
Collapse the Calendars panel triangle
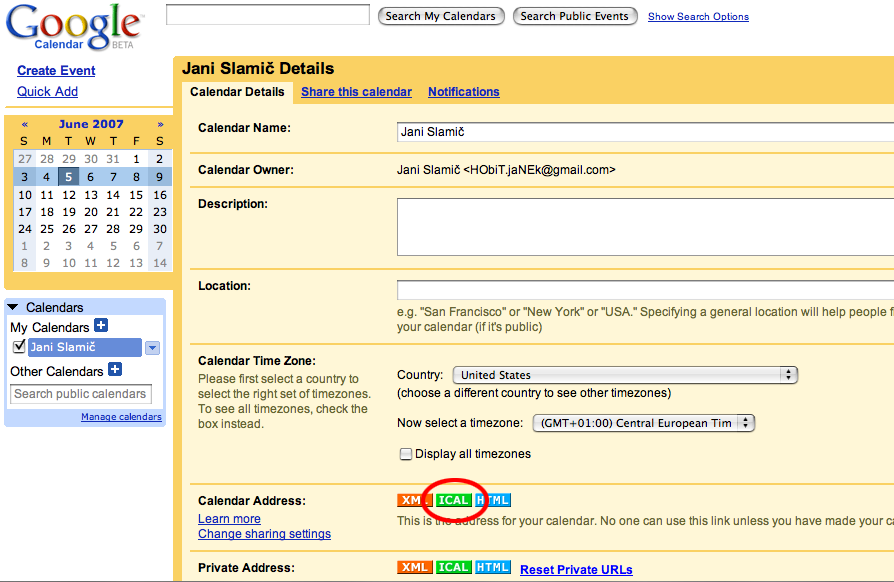(x=13, y=308)
